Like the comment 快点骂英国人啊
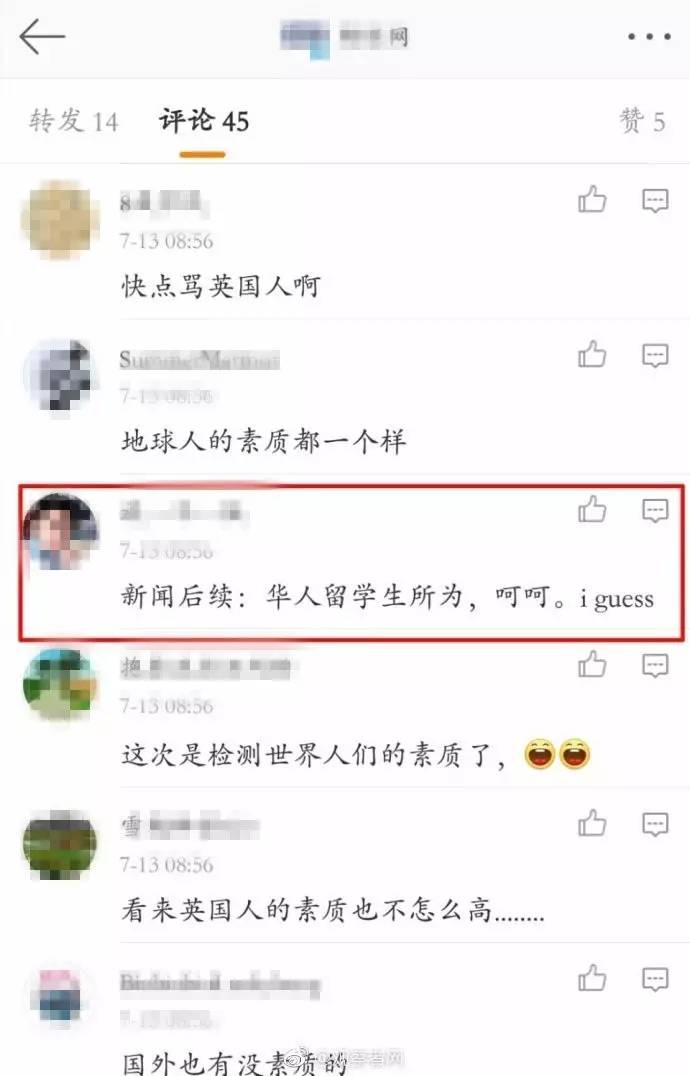This screenshot has width=690, height=1076. point(592,200)
